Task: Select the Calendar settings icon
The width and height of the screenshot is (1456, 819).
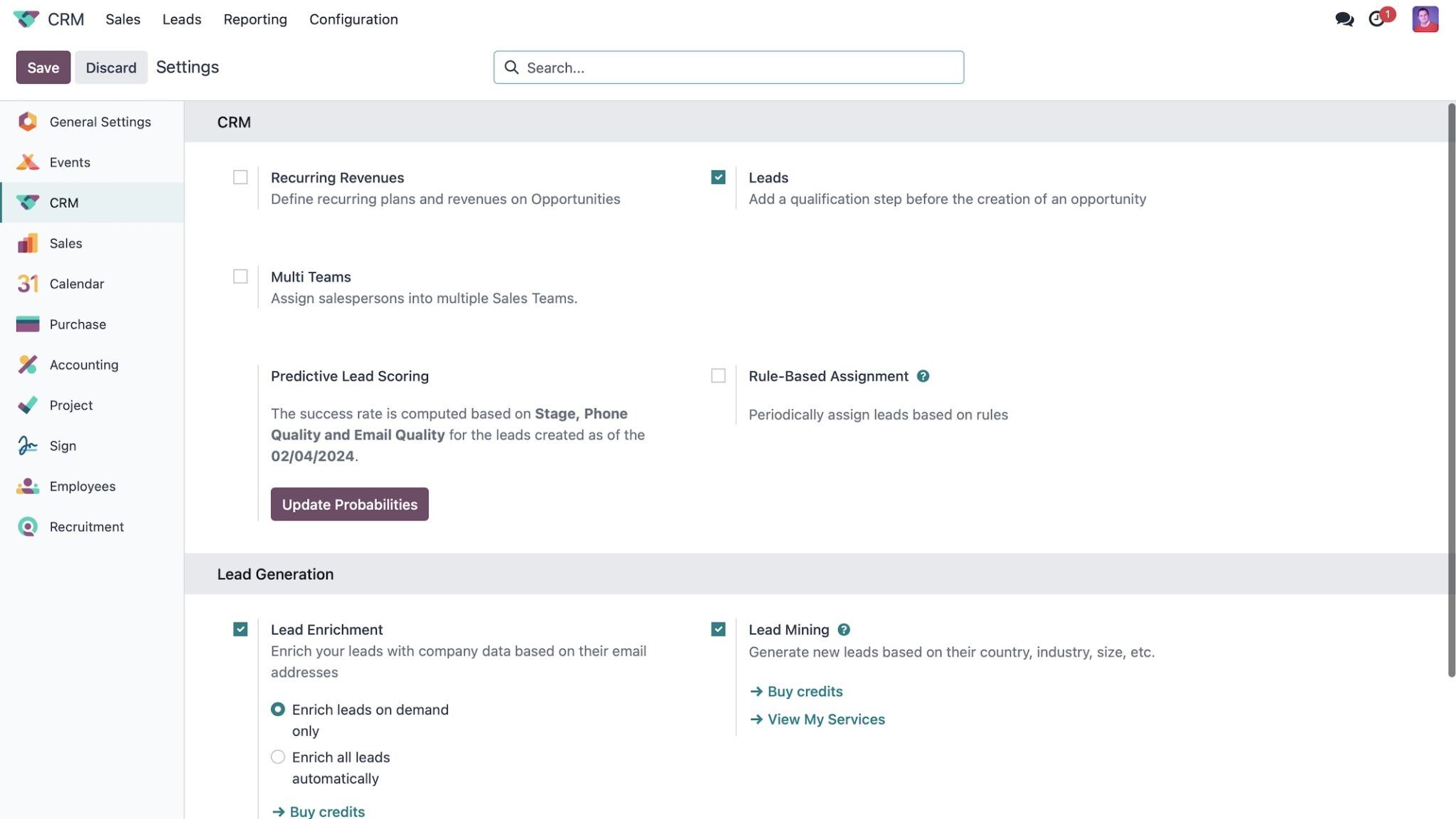Action: 27,284
